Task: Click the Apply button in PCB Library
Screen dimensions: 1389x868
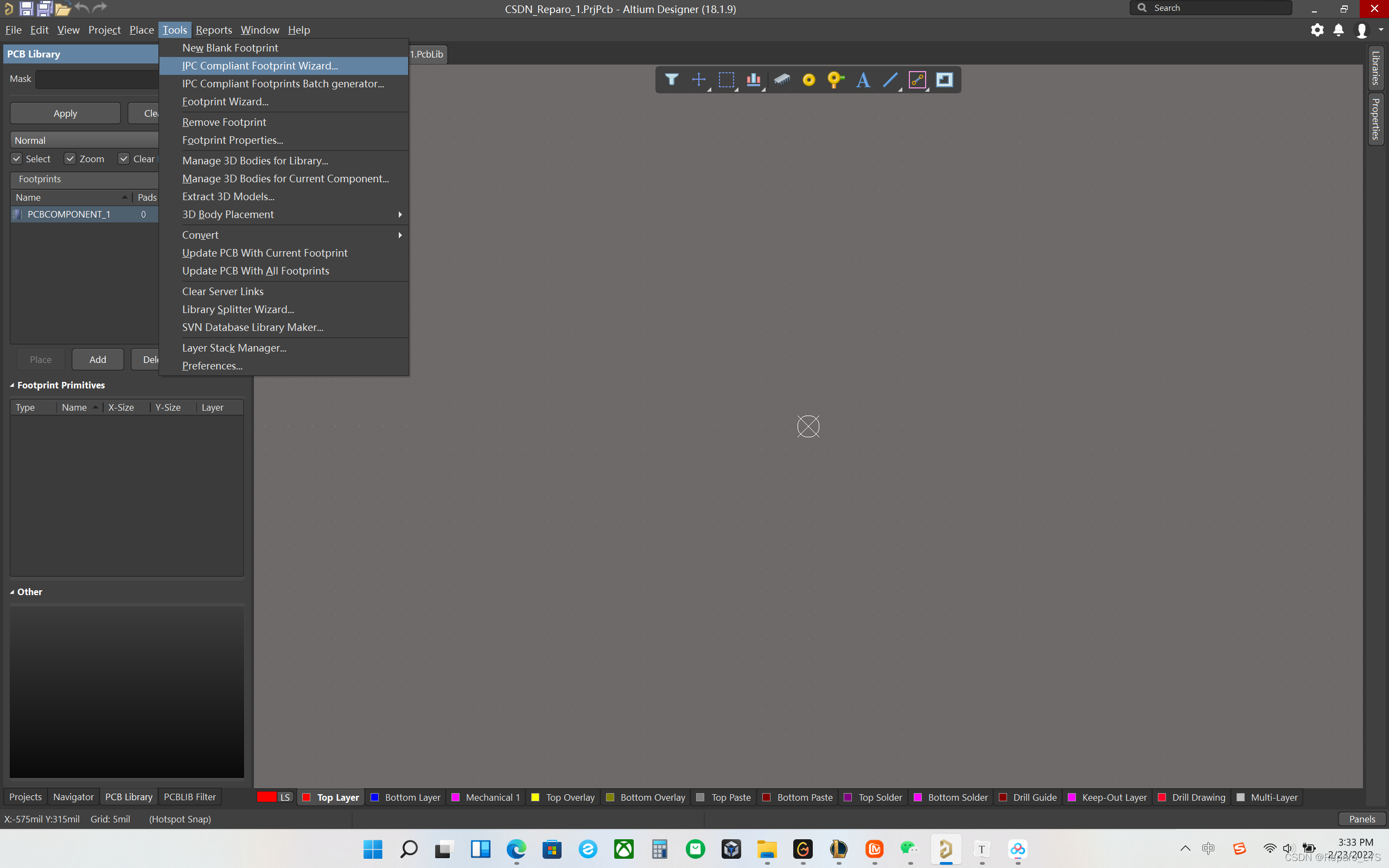Action: (65, 112)
